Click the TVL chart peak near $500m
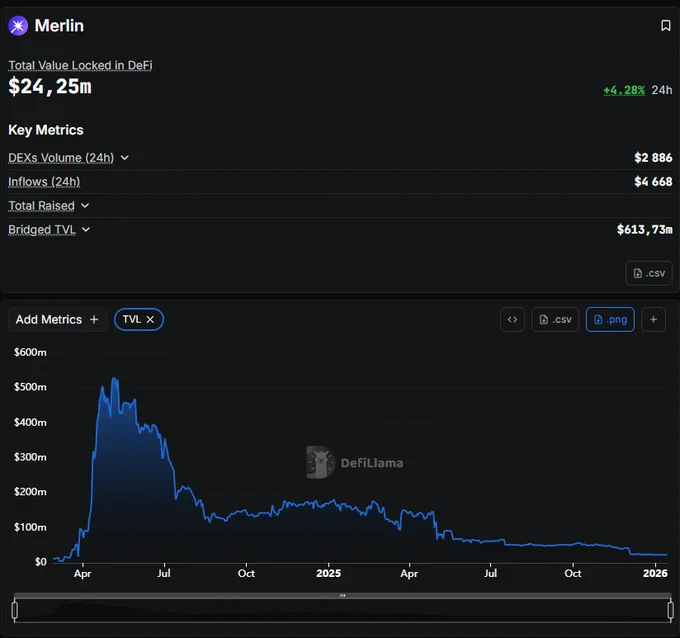The height and width of the screenshot is (638, 680). (x=114, y=379)
